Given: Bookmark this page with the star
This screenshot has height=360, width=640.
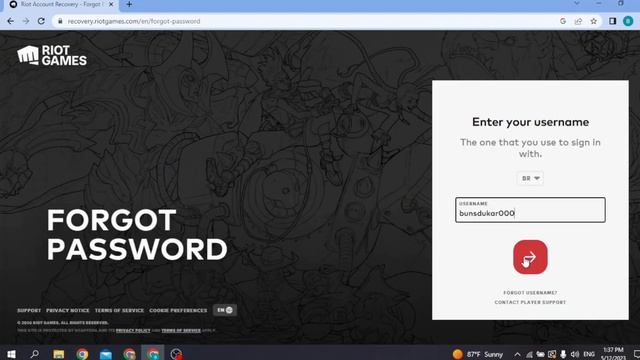Looking at the screenshot, I should (593, 21).
